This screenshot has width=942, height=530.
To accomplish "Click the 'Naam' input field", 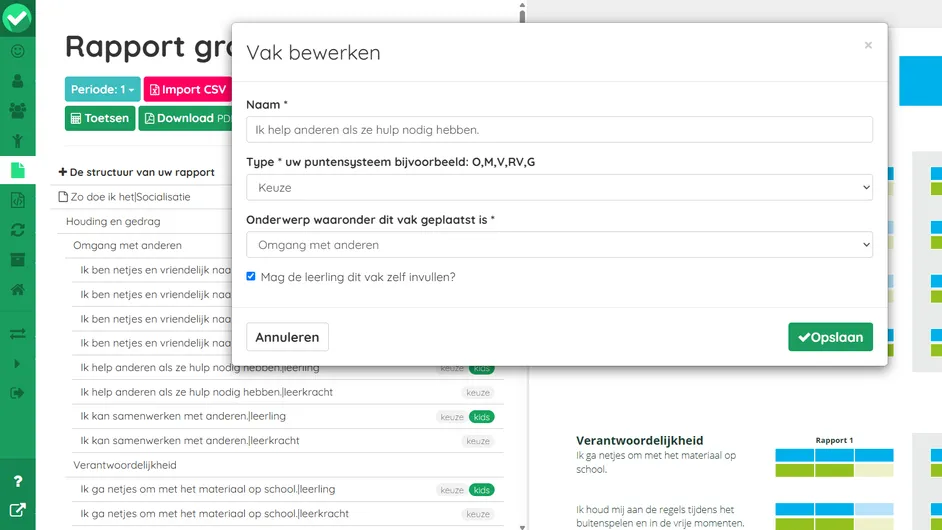I will pyautogui.click(x=559, y=130).
